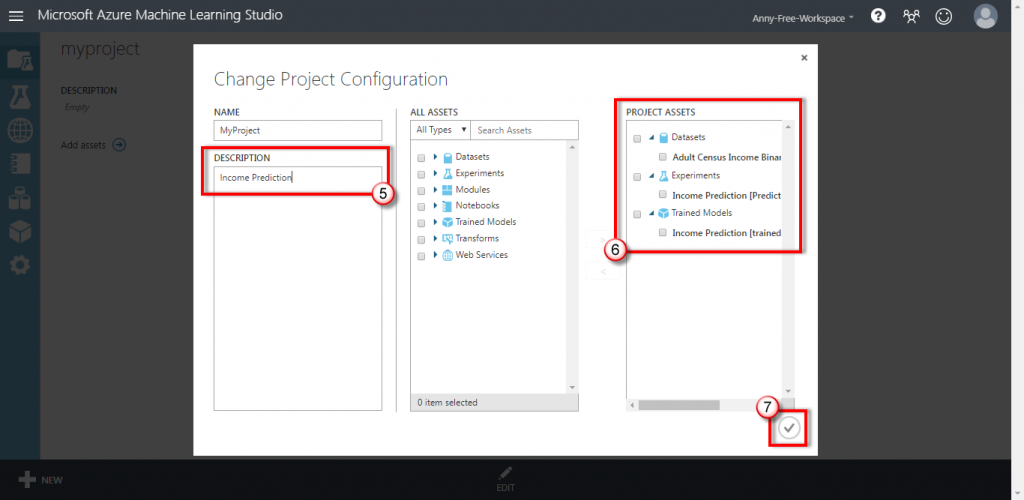This screenshot has height=500, width=1024.
Task: Expand the Web Services tree node
Action: 435,255
